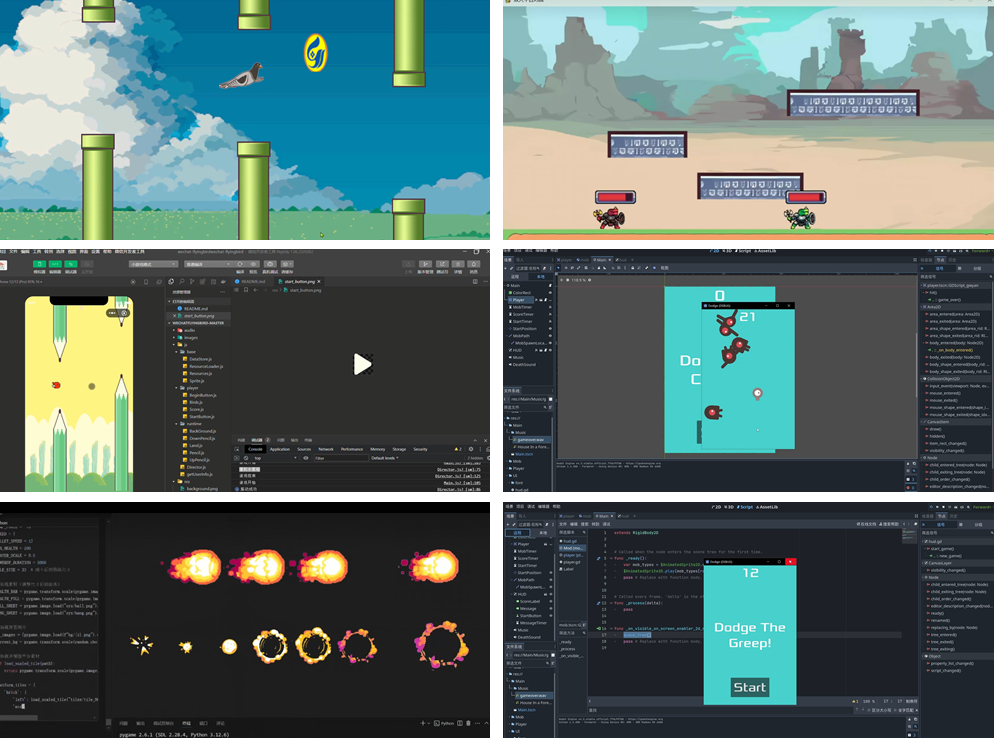Toggle StartPosition visibility eye in Godot 2D scene tree

point(550,328)
